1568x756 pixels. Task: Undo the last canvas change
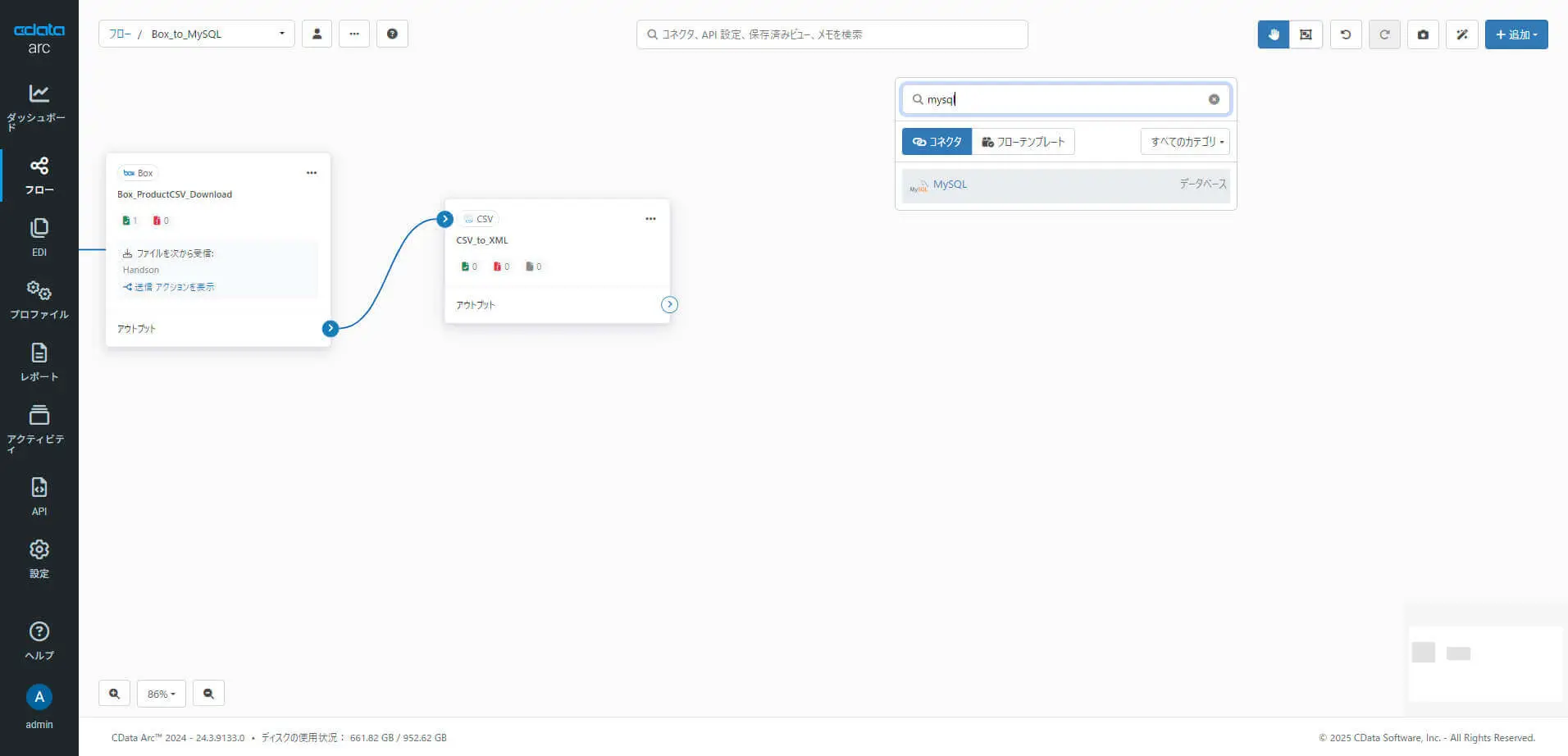(x=1346, y=34)
